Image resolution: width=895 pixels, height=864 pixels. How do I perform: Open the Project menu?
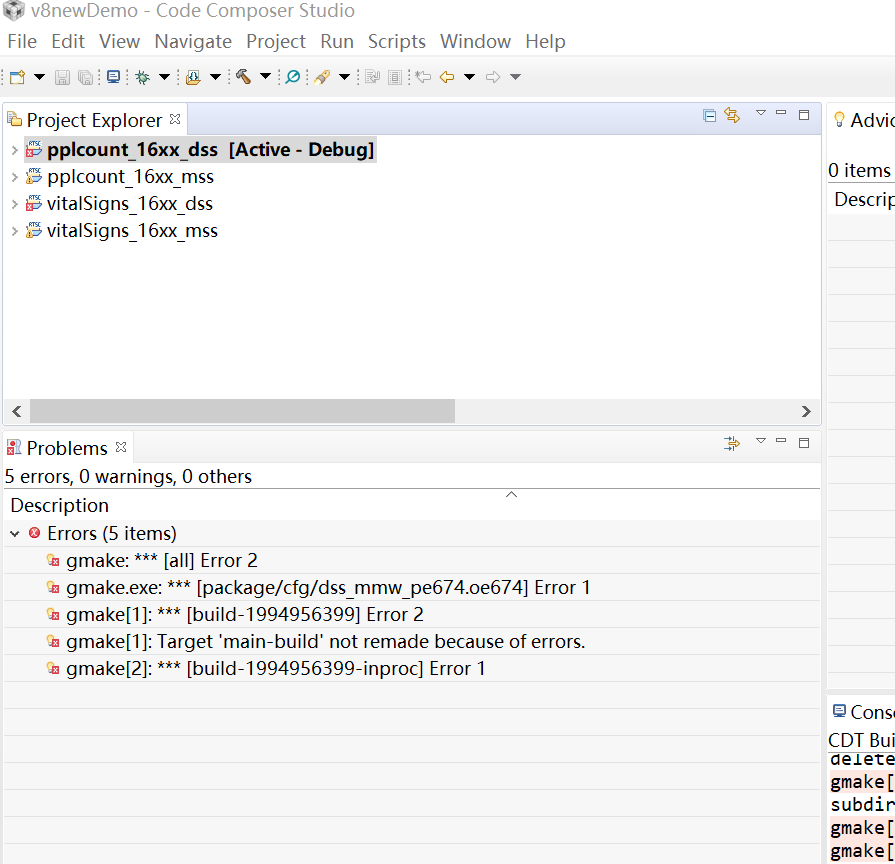(x=276, y=42)
